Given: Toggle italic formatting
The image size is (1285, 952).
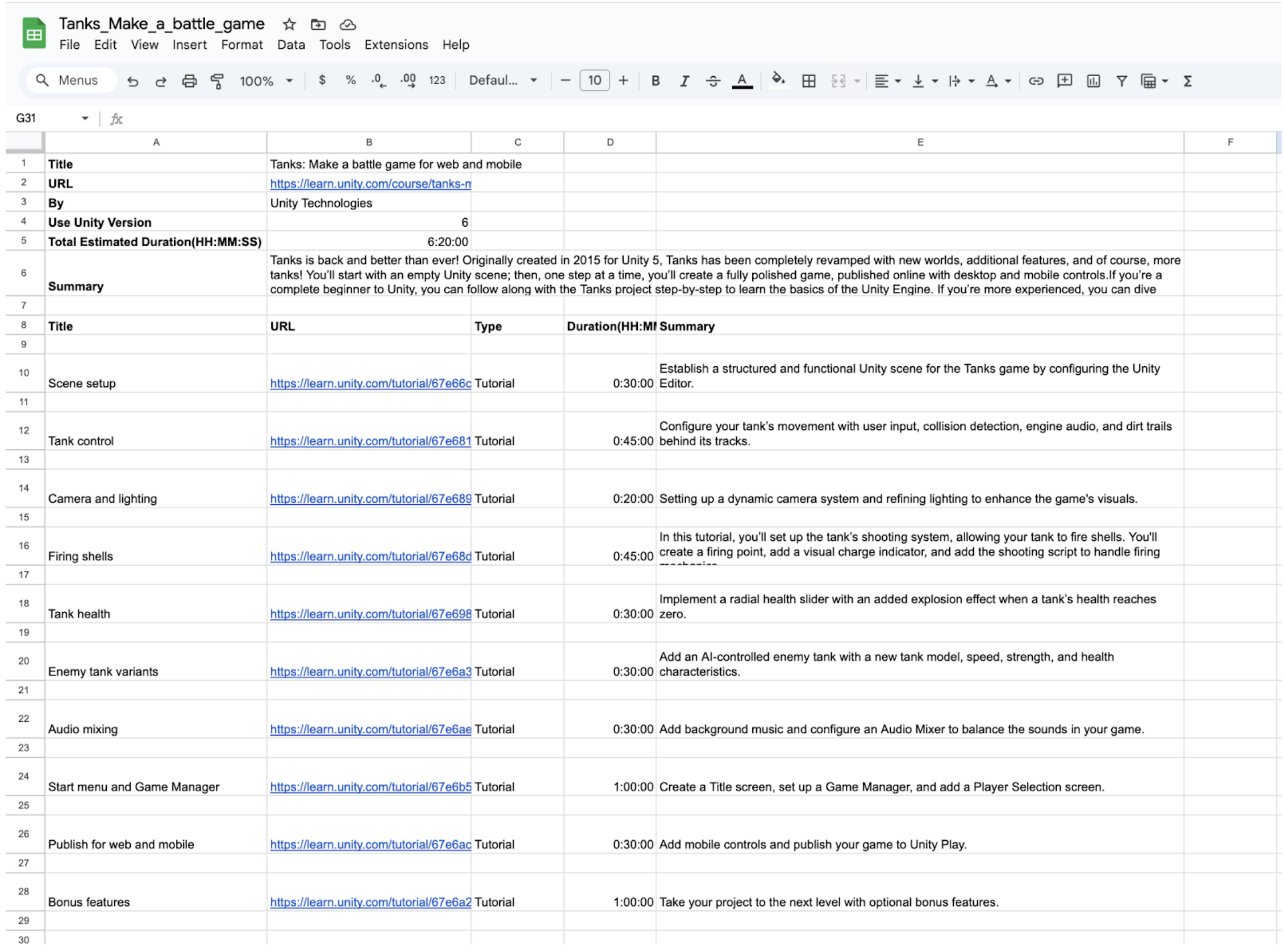Looking at the screenshot, I should (x=684, y=81).
